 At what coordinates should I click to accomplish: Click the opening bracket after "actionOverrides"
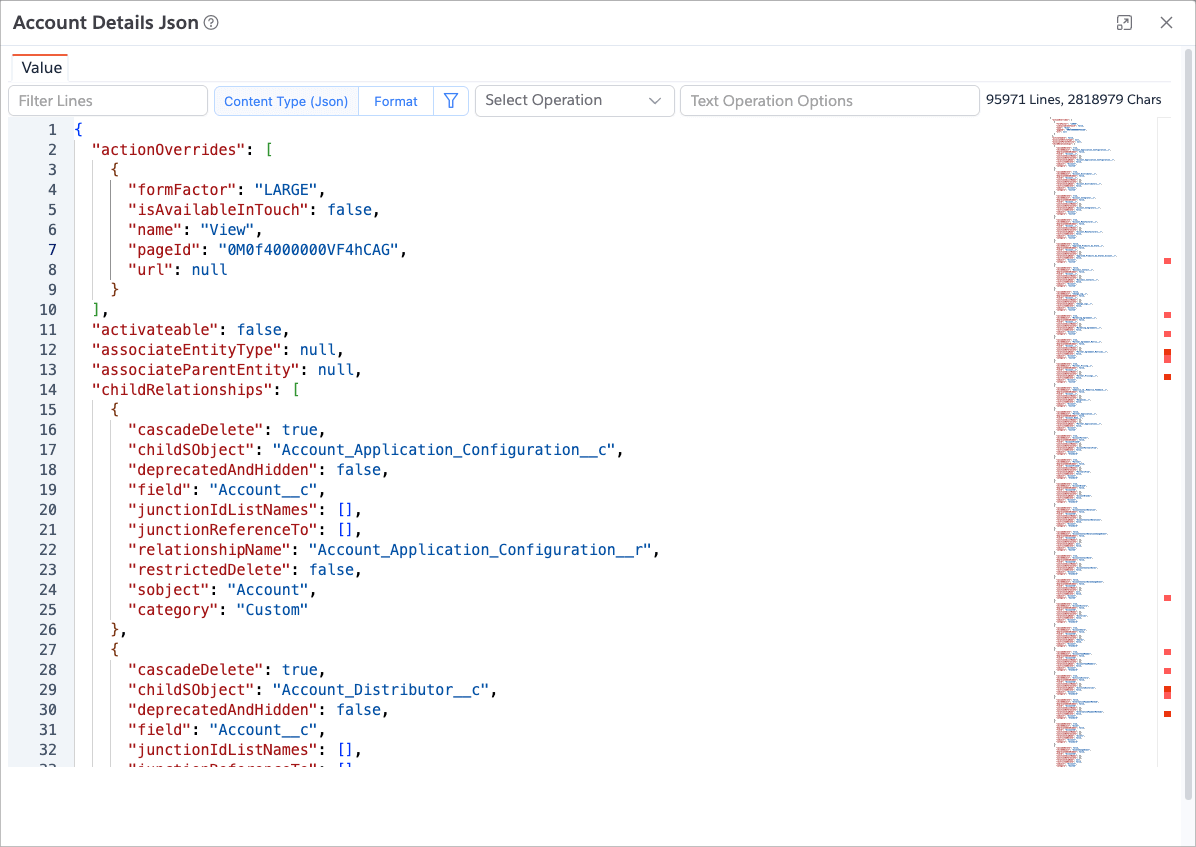click(269, 150)
